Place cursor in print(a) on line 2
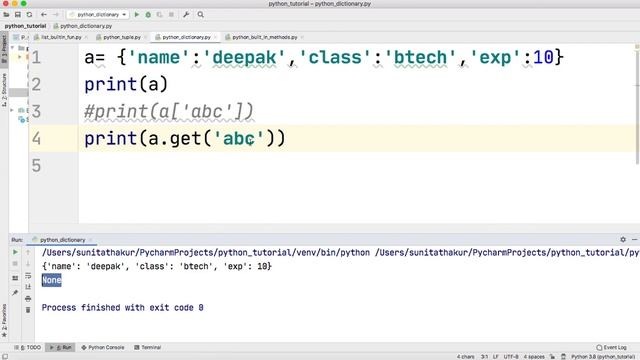The height and width of the screenshot is (360, 640). pos(126,84)
